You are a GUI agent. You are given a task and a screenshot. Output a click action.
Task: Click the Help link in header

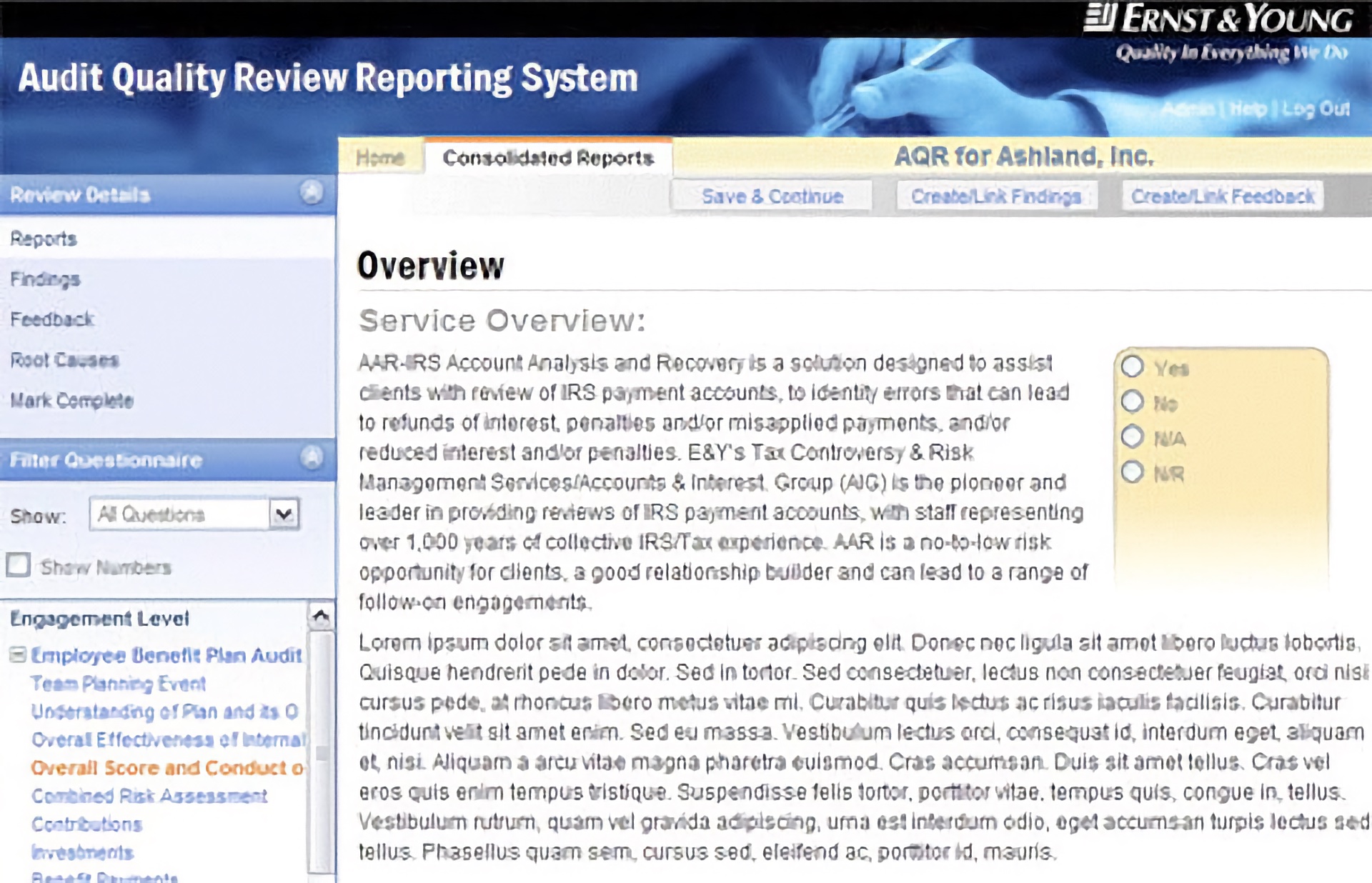click(x=1248, y=109)
